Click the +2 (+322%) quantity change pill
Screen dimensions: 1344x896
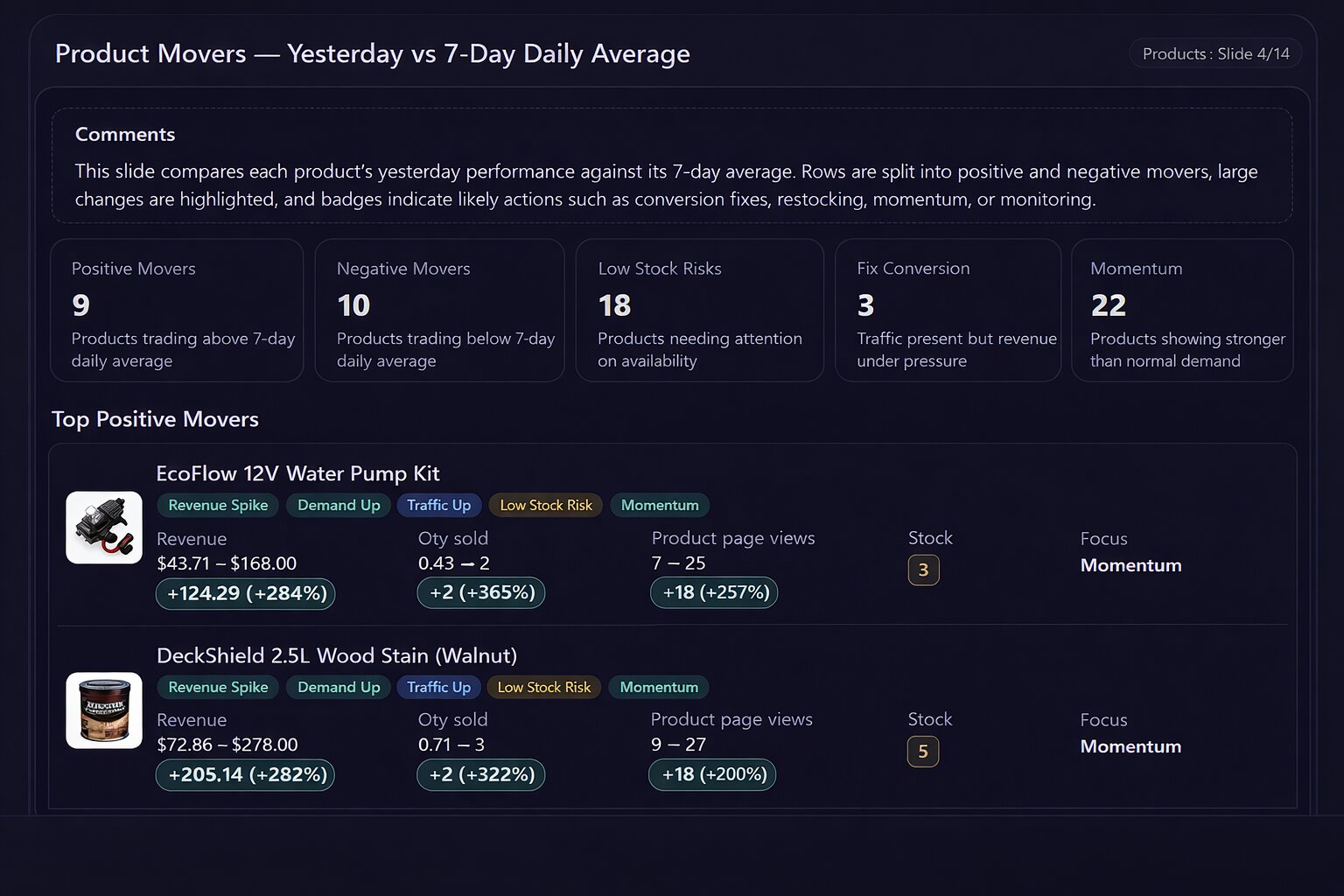pyautogui.click(x=481, y=774)
